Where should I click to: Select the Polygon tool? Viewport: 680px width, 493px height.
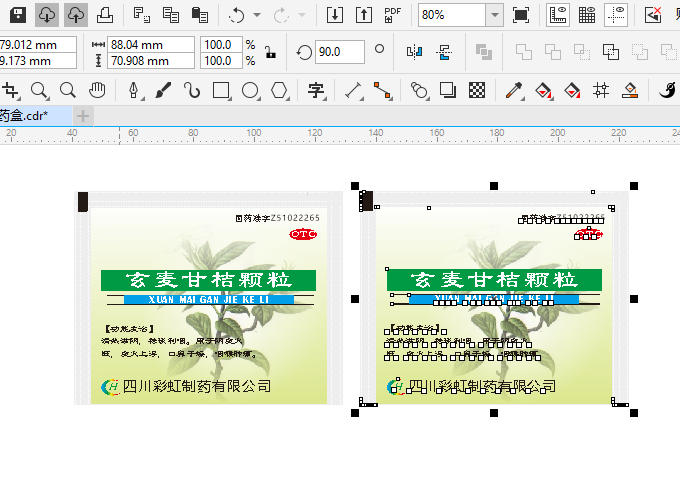click(x=279, y=91)
